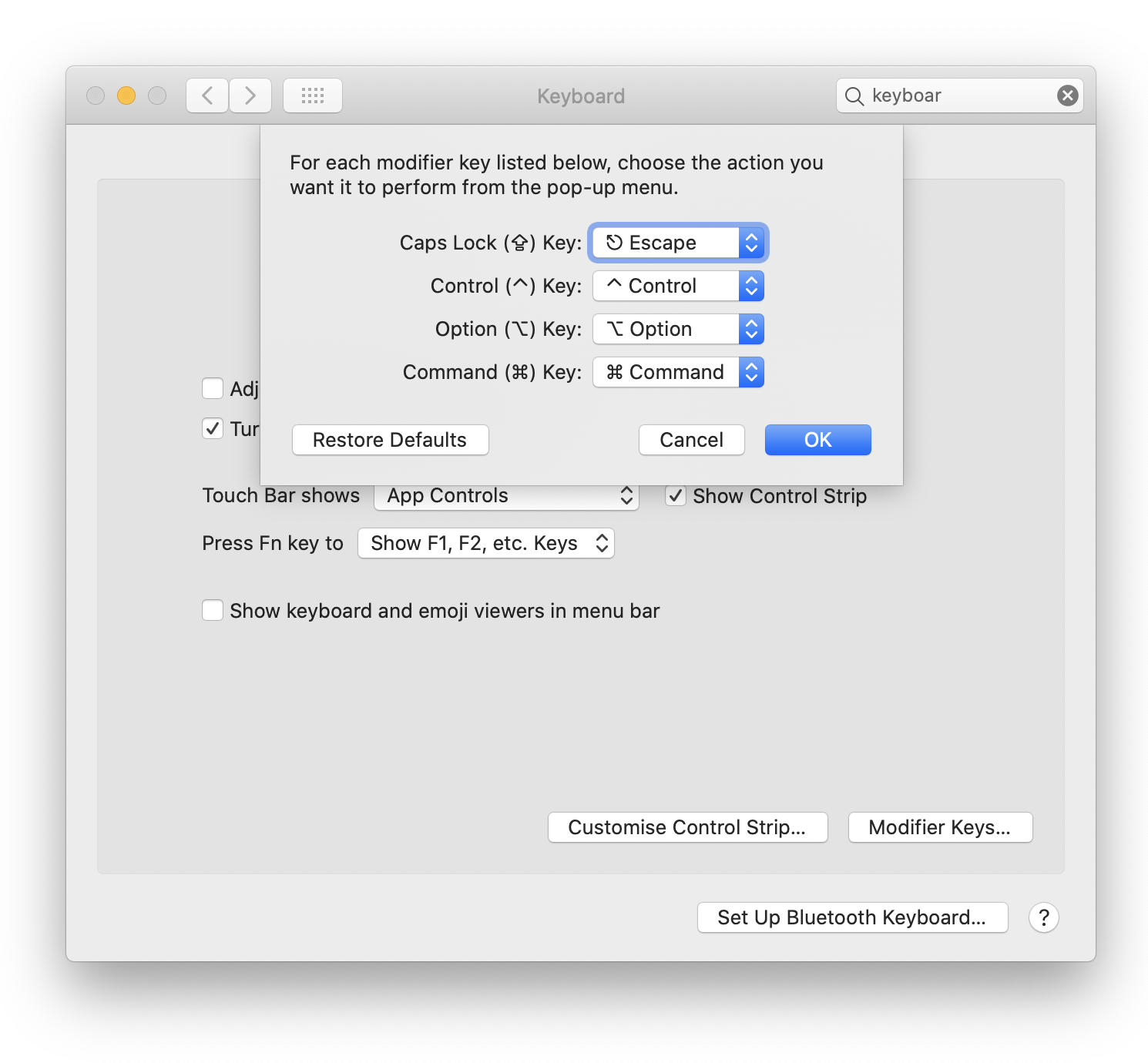Toggle the checkbox beside Adj
The image size is (1148, 1063).
point(213,388)
